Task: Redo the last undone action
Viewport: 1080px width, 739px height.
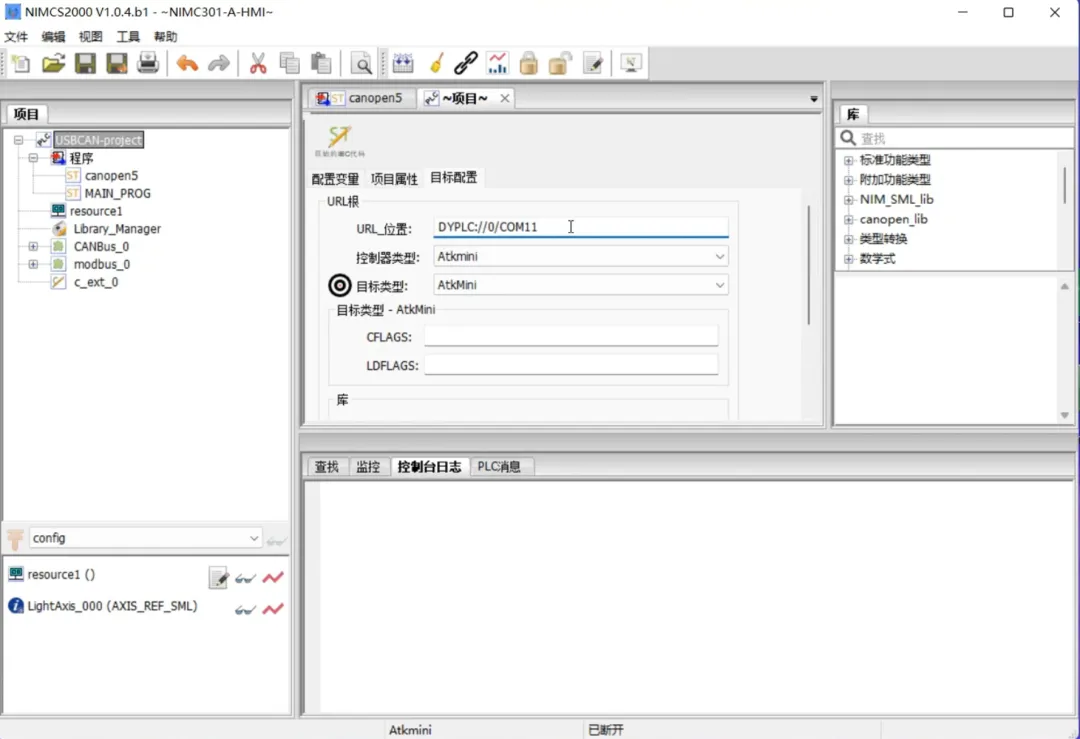Action: point(218,63)
